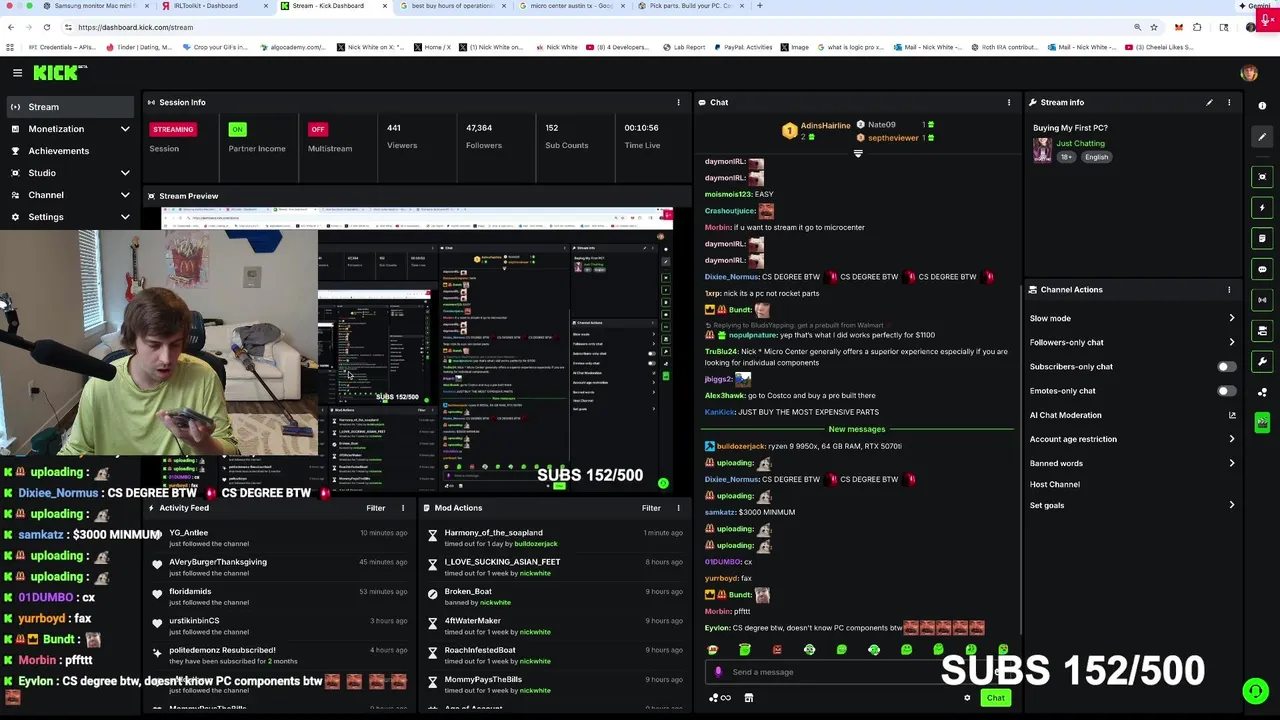The width and height of the screenshot is (1280, 720).
Task: Open Stream info panel three-dot menu
Action: pyautogui.click(x=1229, y=102)
